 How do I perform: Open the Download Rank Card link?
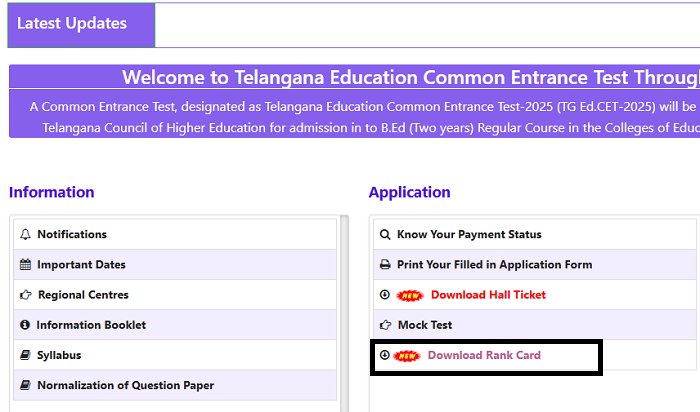pyautogui.click(x=484, y=355)
